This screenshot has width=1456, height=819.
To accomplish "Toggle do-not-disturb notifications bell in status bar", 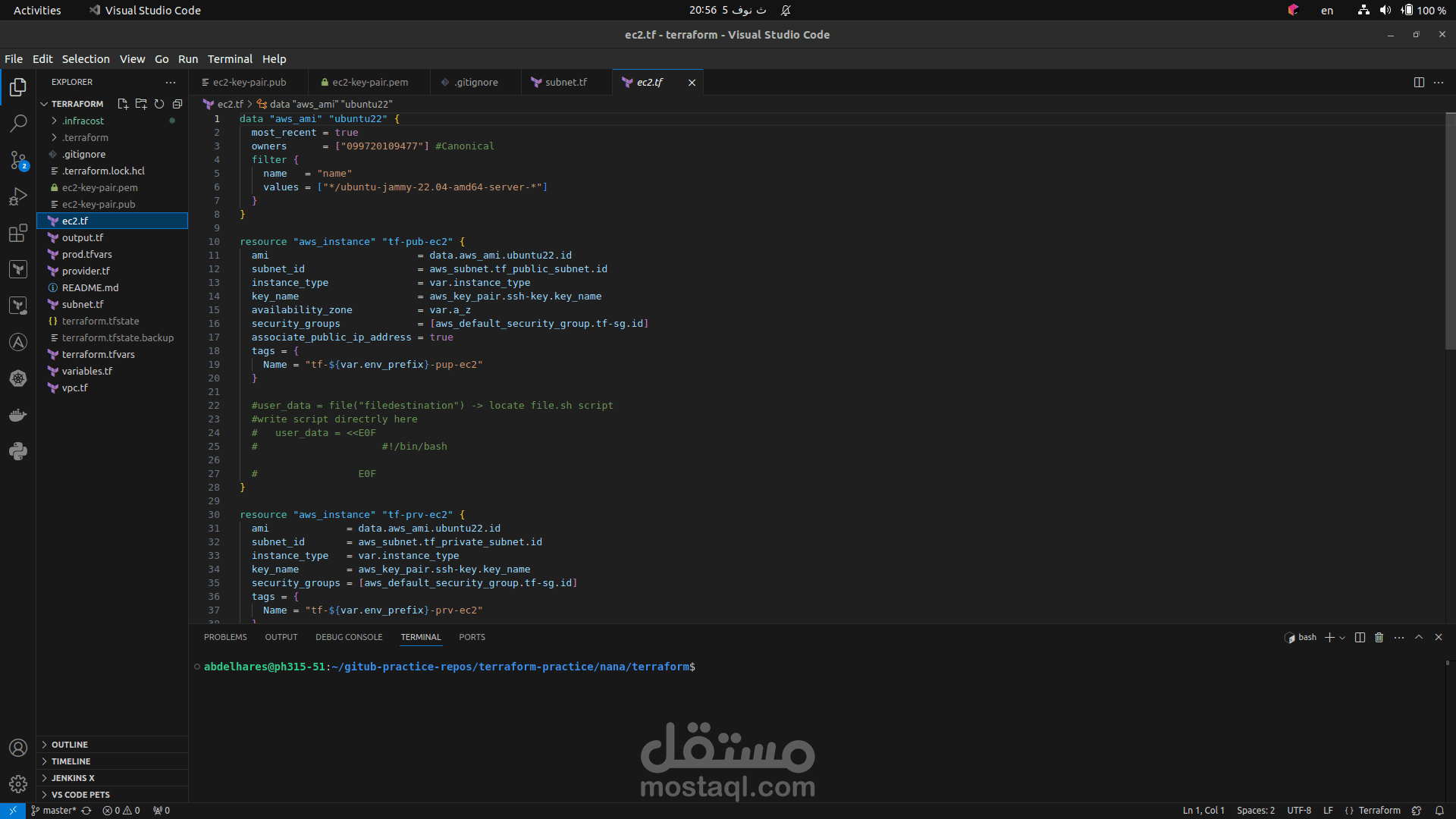I will coord(1439,811).
